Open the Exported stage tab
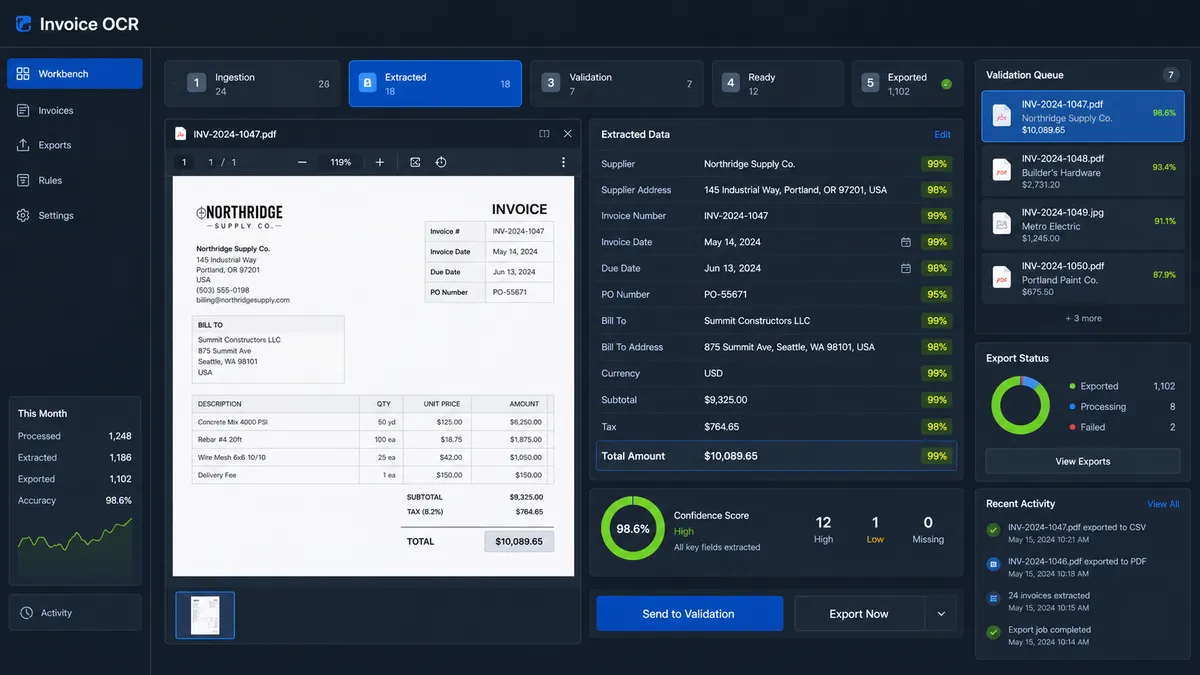The height and width of the screenshot is (675, 1200). click(908, 84)
